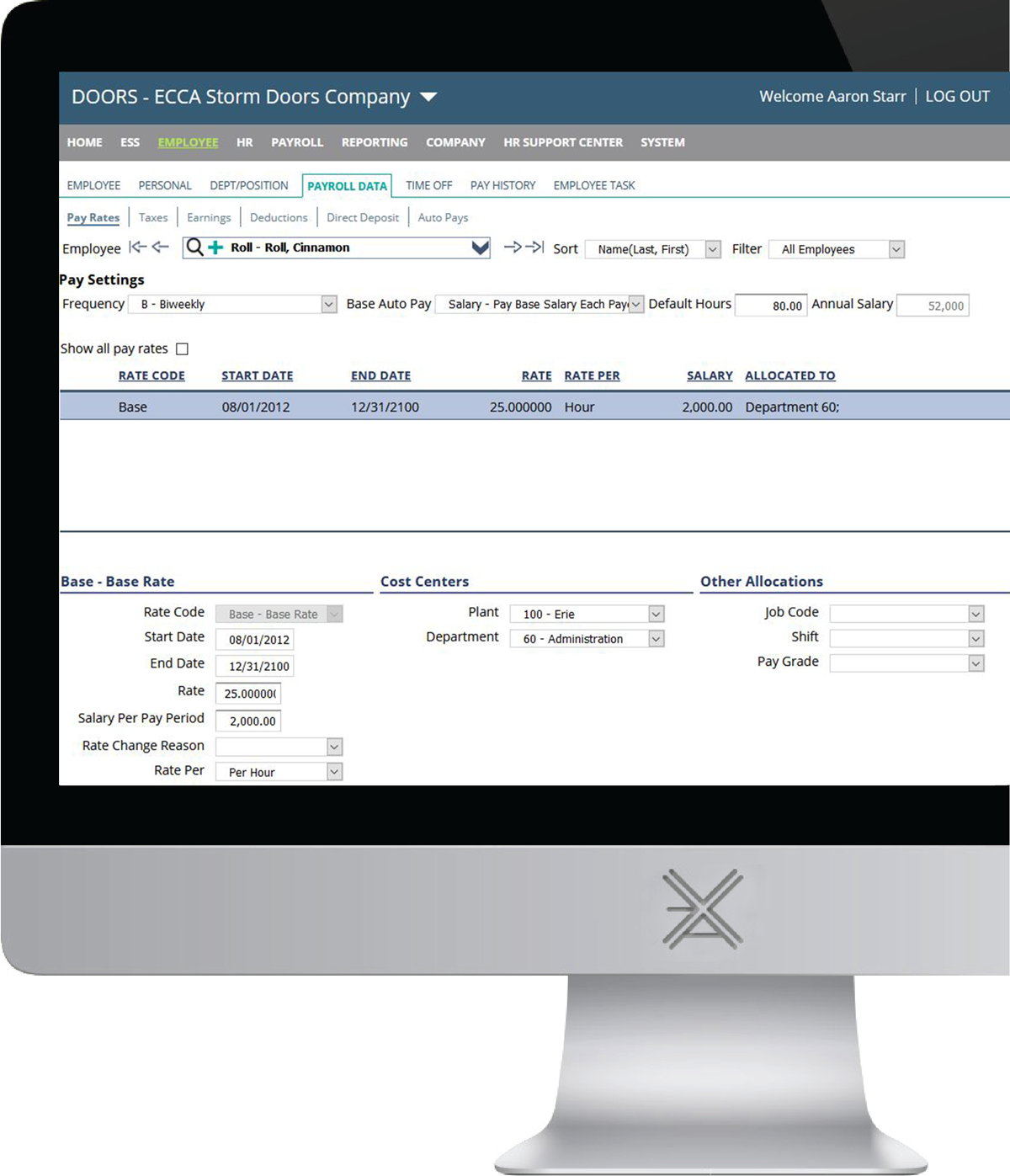Viewport: 1010px width, 1176px height.
Task: Click the DOORS company dropdown arrow in header
Action: [428, 97]
